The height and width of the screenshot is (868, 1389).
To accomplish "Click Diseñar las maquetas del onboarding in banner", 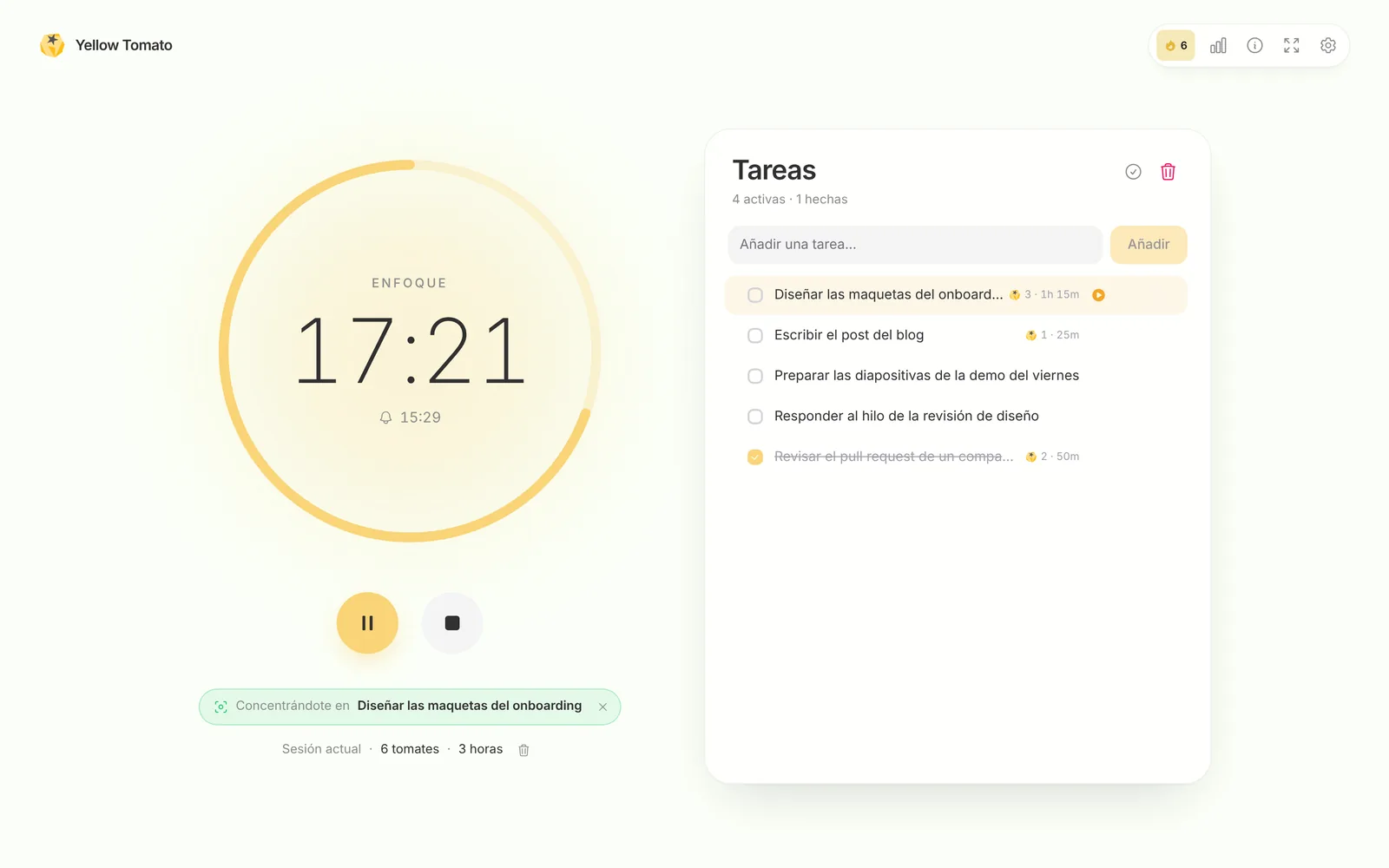I will 470,706.
